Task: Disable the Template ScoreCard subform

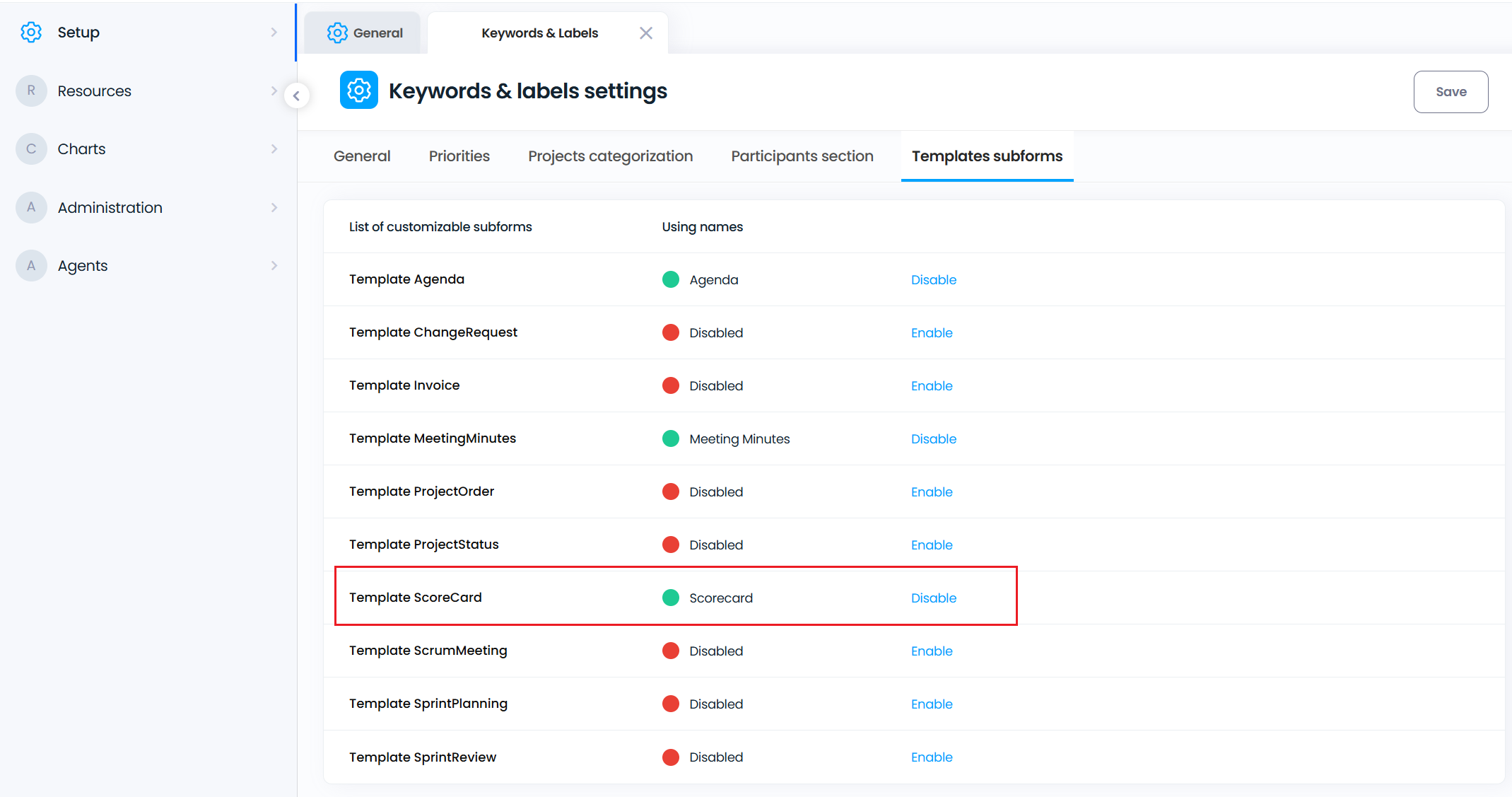Action: 933,598
